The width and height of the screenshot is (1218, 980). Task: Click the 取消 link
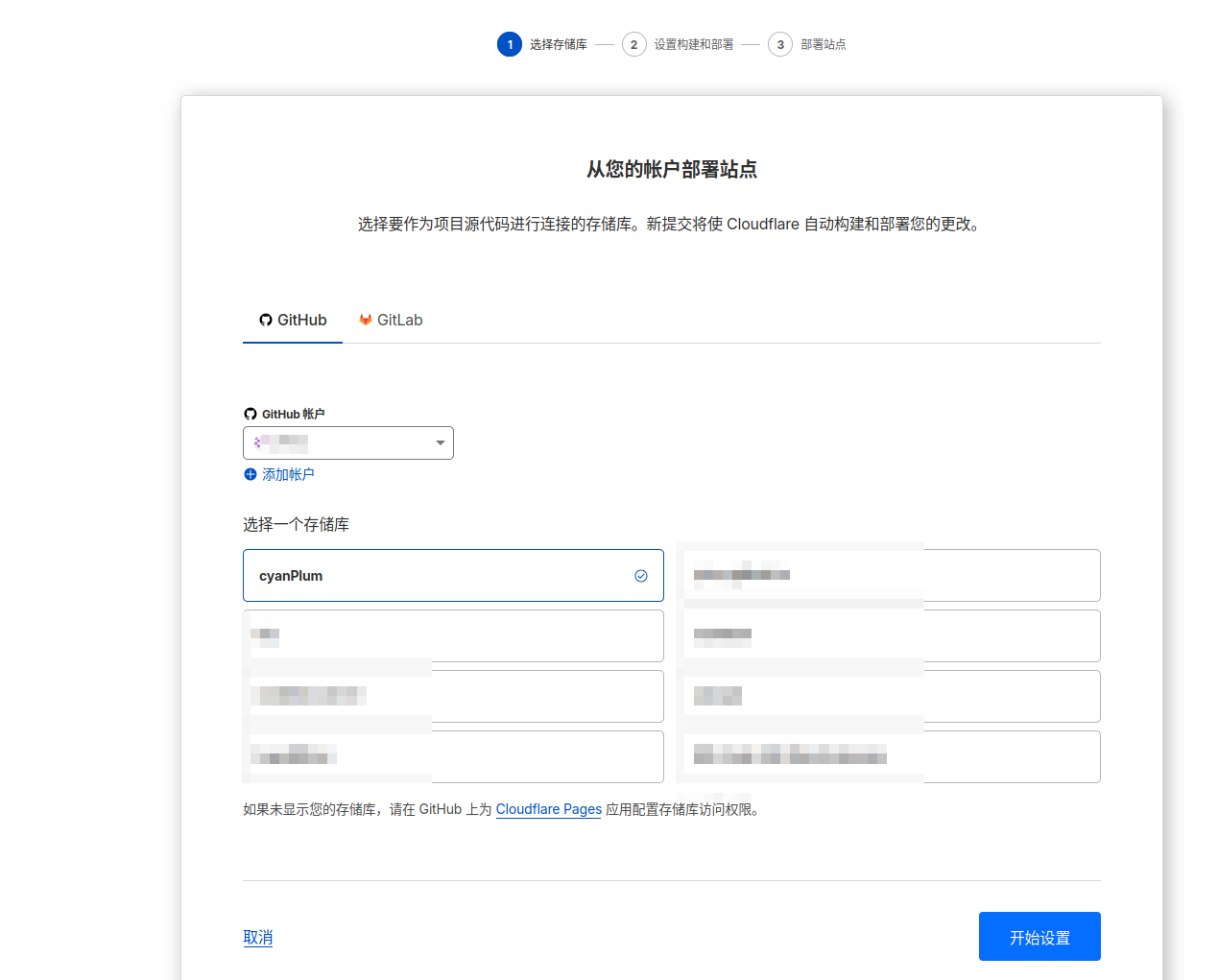pos(258,937)
